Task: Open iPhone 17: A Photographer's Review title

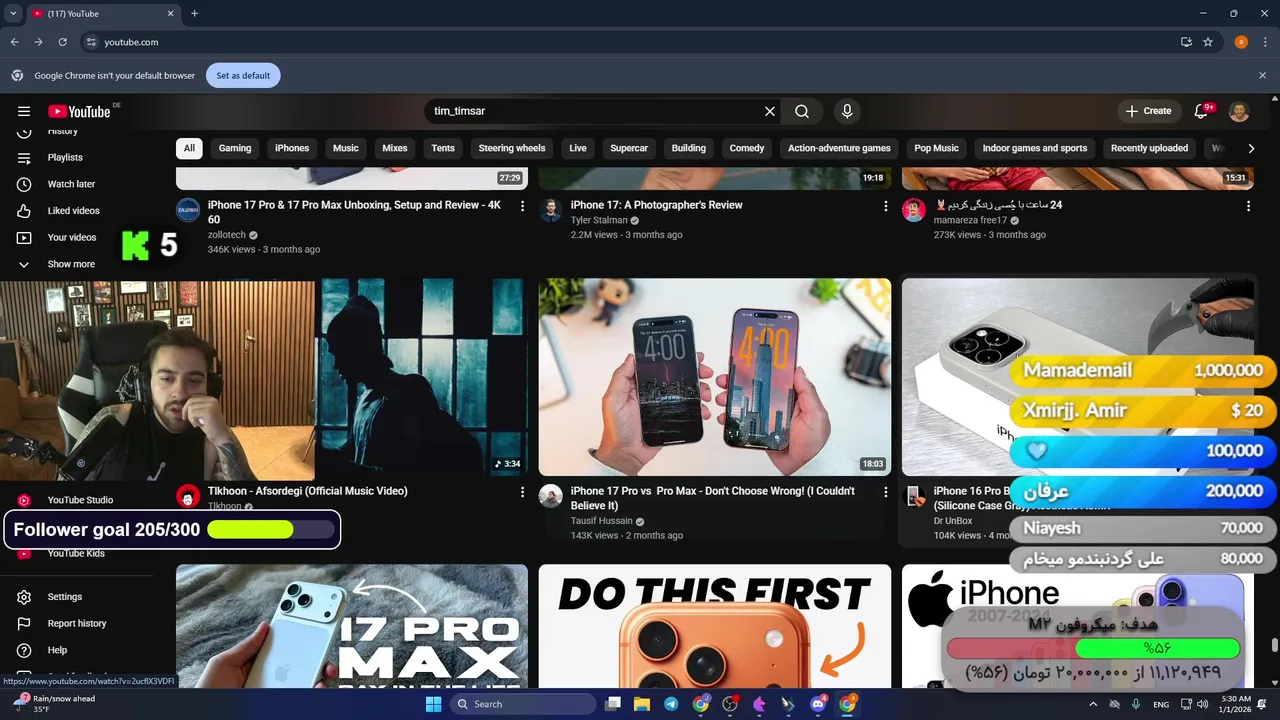Action: point(656,205)
